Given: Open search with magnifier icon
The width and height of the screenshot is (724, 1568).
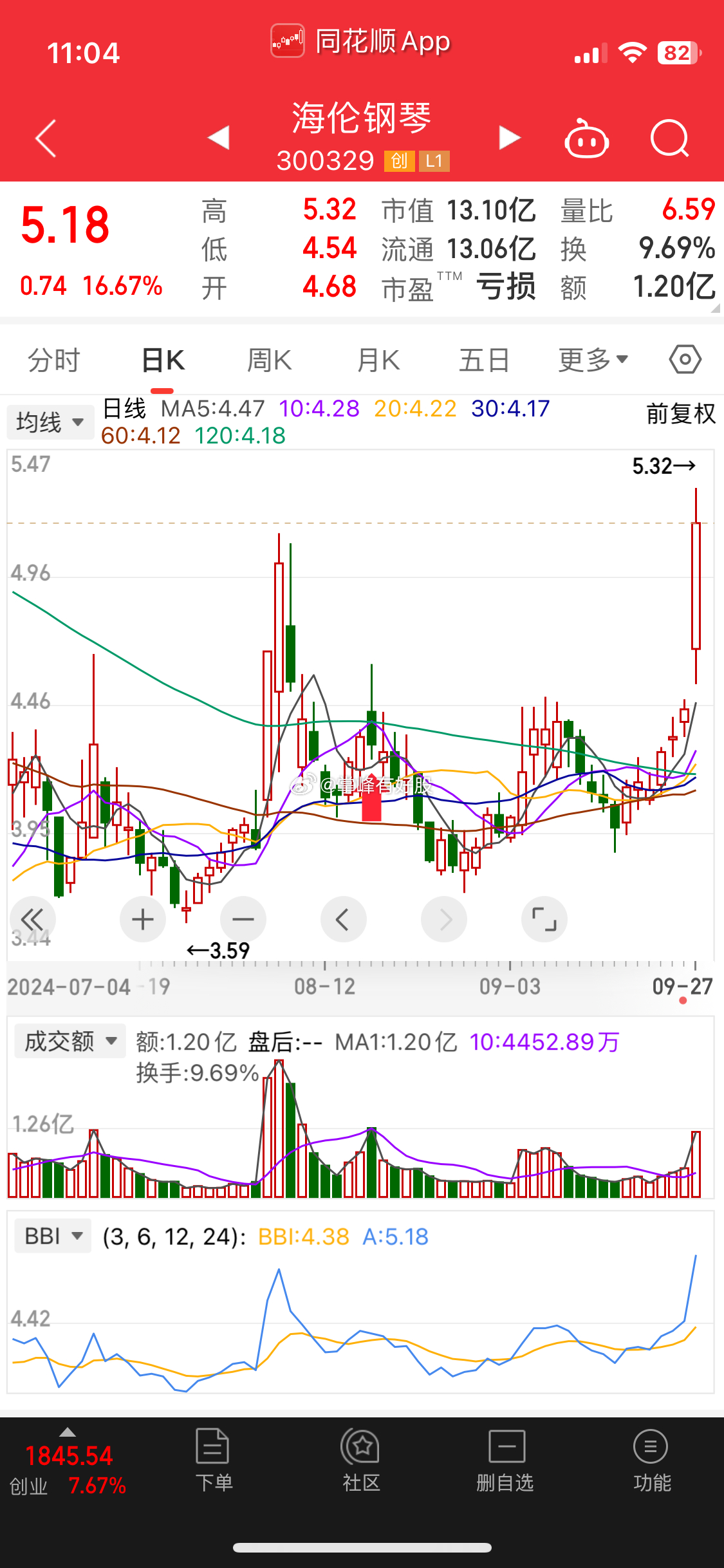Looking at the screenshot, I should (x=670, y=138).
